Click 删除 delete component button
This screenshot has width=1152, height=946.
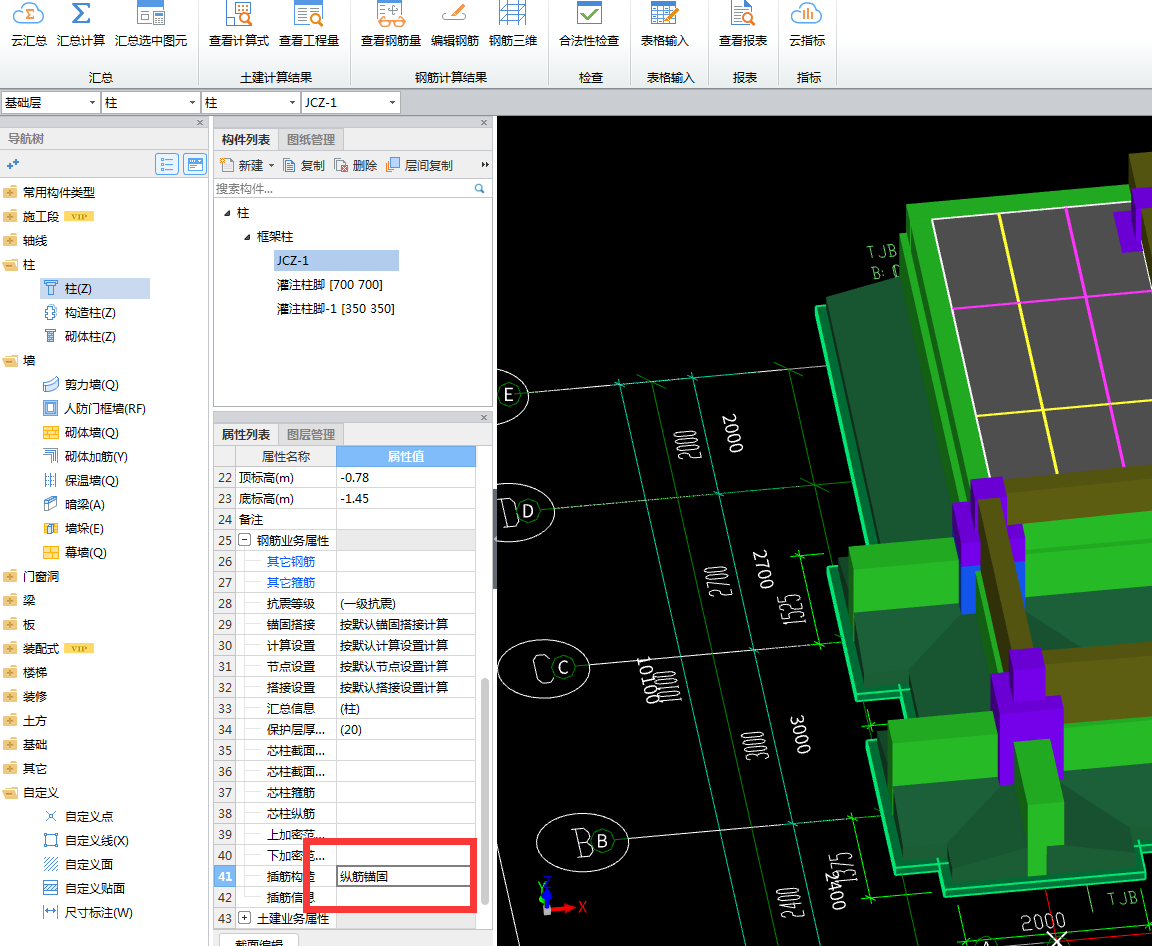(356, 165)
